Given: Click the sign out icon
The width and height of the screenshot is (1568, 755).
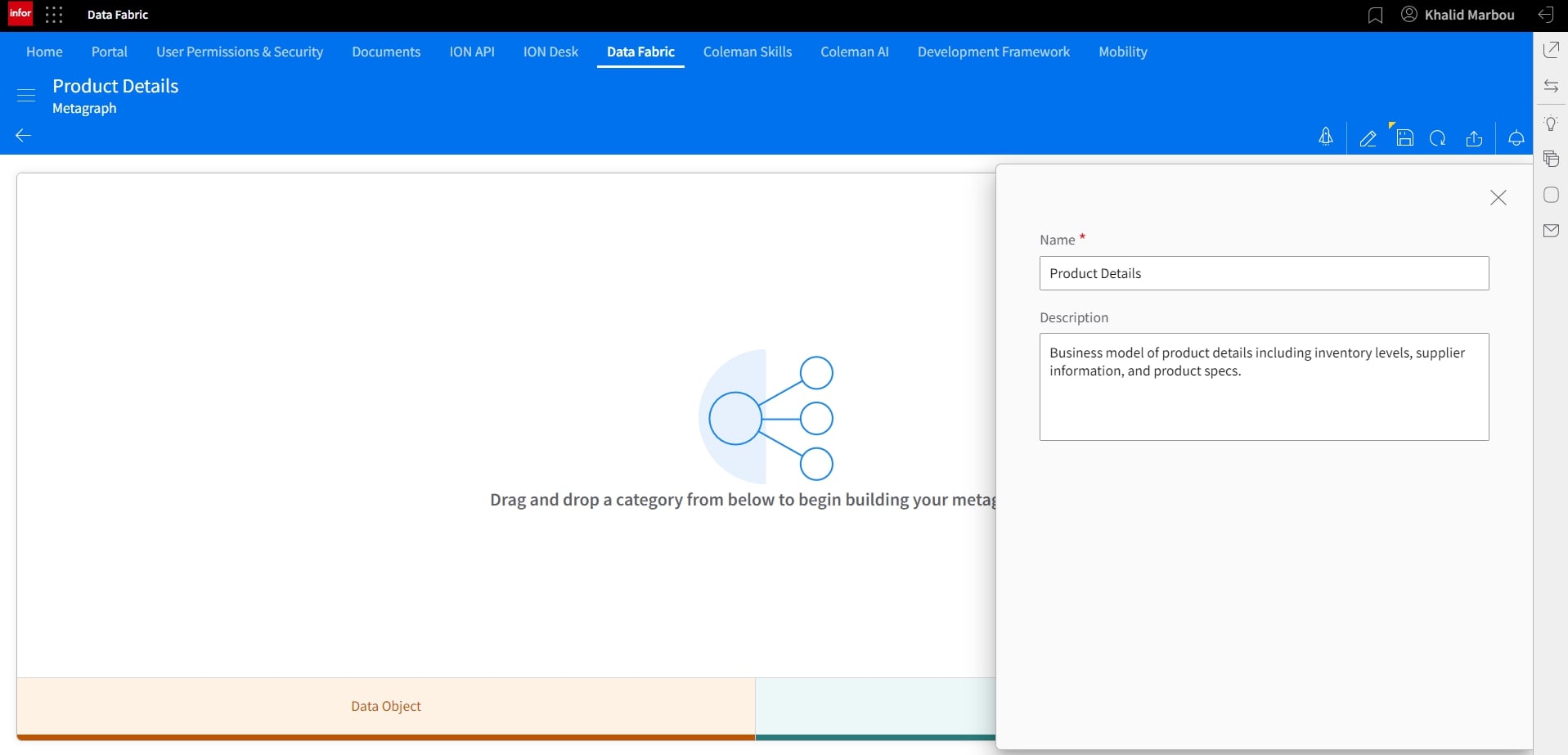Looking at the screenshot, I should coord(1546,15).
